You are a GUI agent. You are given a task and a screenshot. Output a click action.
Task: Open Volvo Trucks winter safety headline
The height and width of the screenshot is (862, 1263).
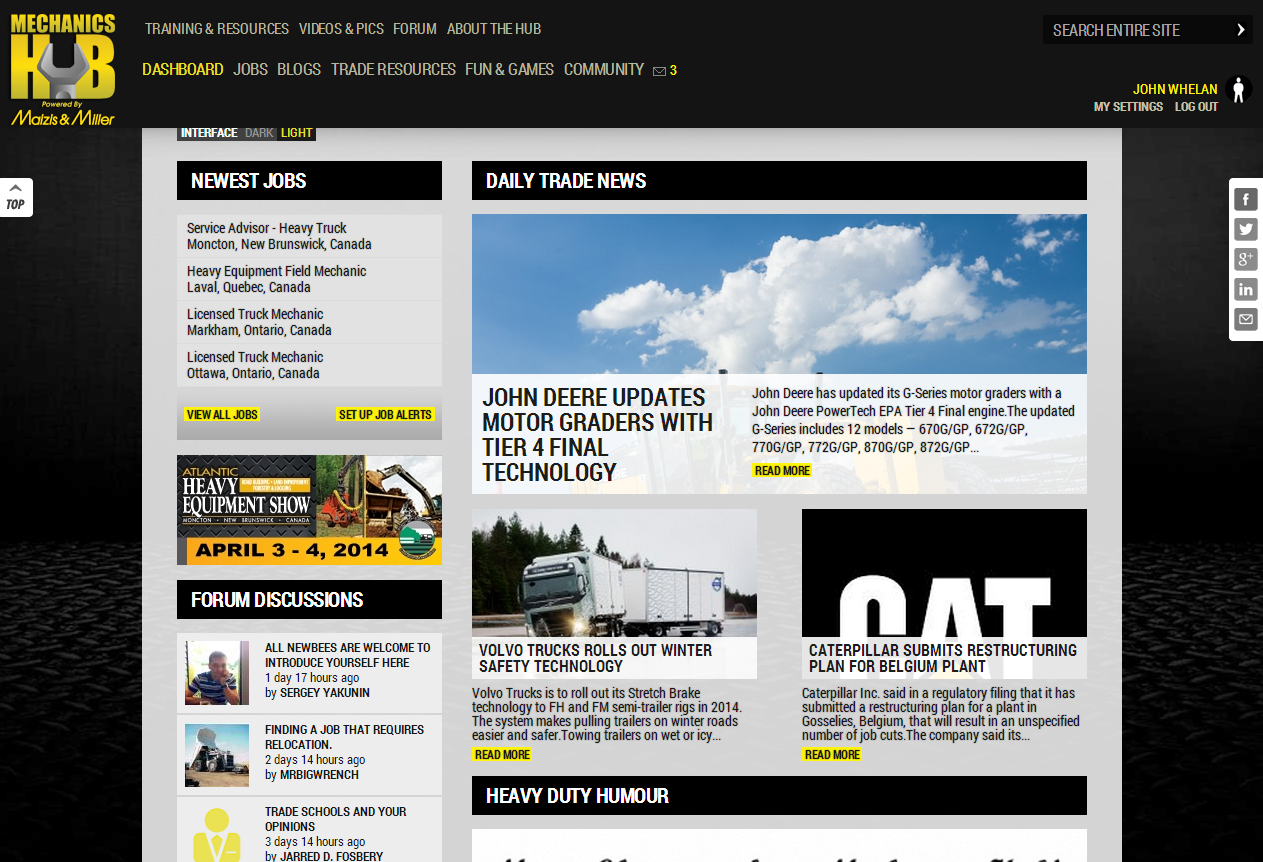595,658
